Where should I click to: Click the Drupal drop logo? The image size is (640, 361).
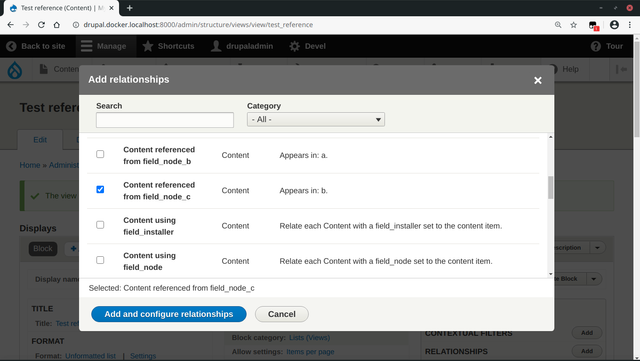[x=15, y=70]
